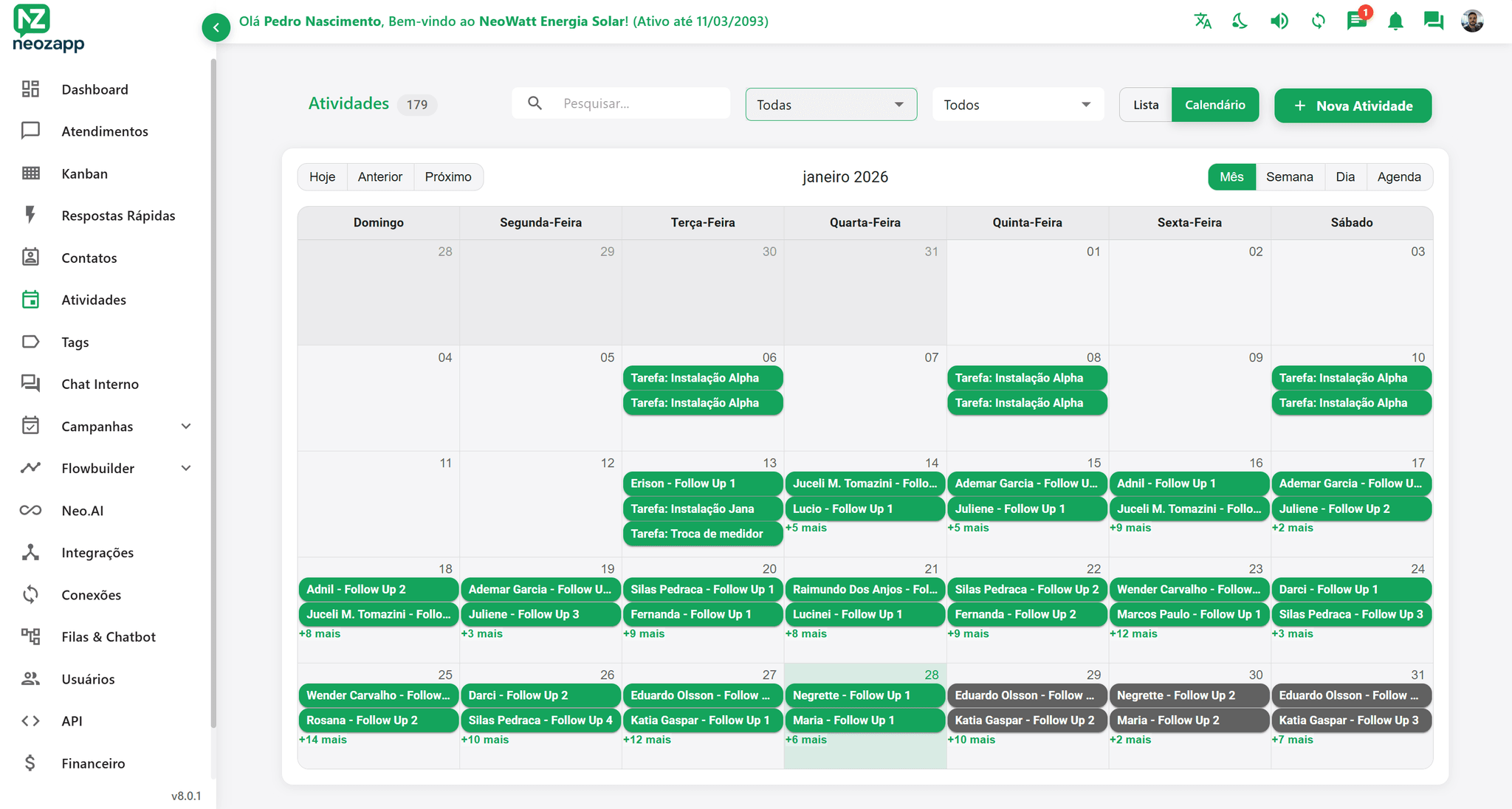This screenshot has height=809, width=1512.
Task: Switch to Lista view toggle
Action: coord(1146,105)
